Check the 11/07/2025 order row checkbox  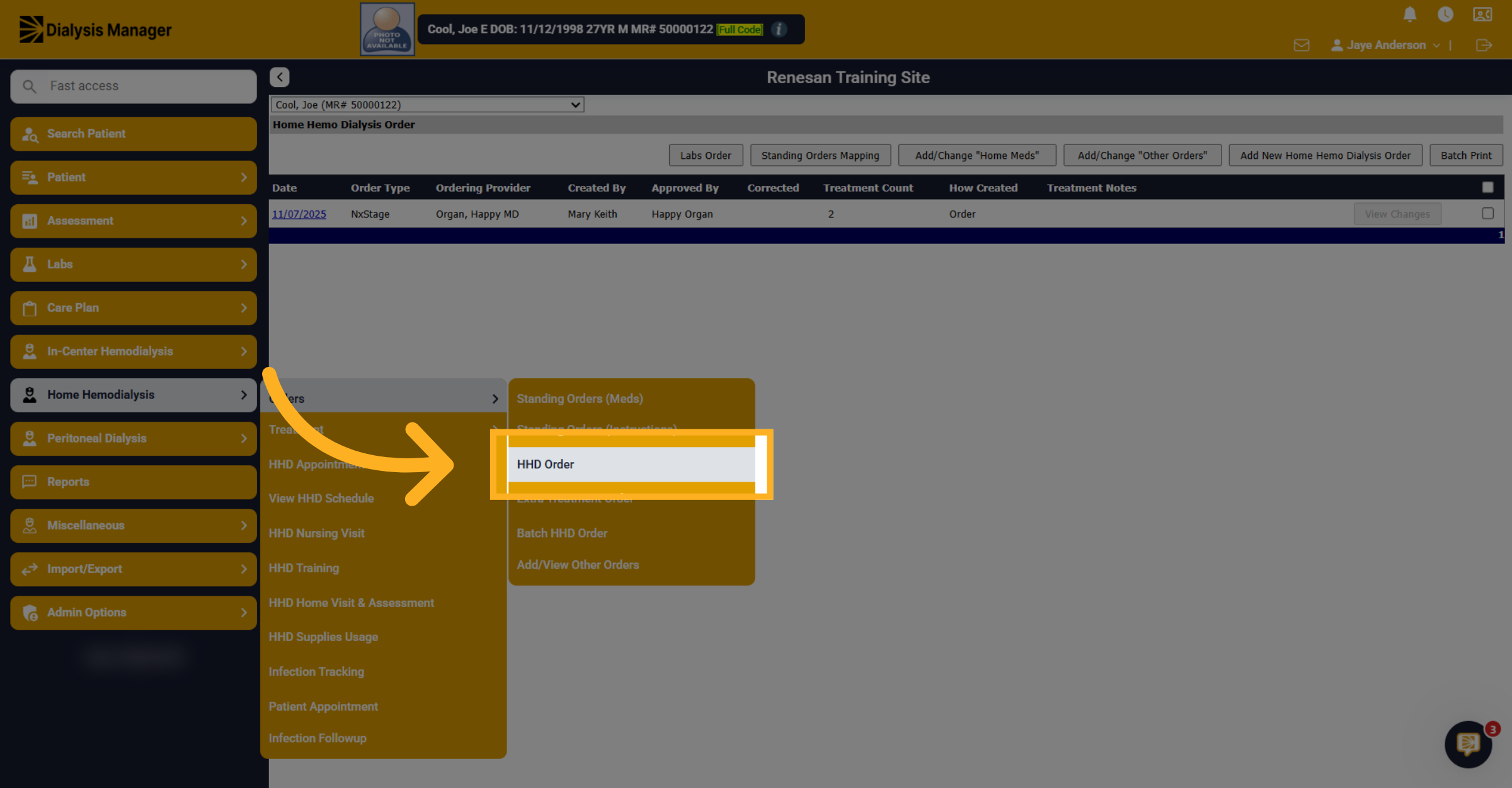coord(1487,213)
